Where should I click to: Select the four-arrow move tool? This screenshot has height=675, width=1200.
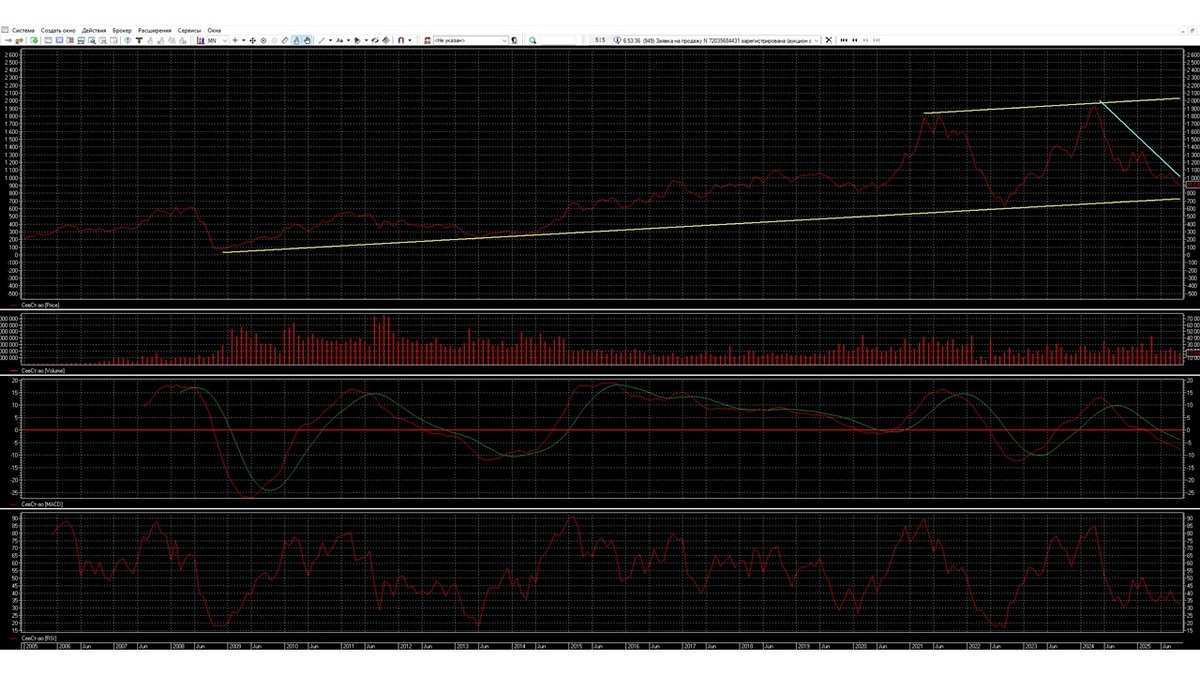252,40
